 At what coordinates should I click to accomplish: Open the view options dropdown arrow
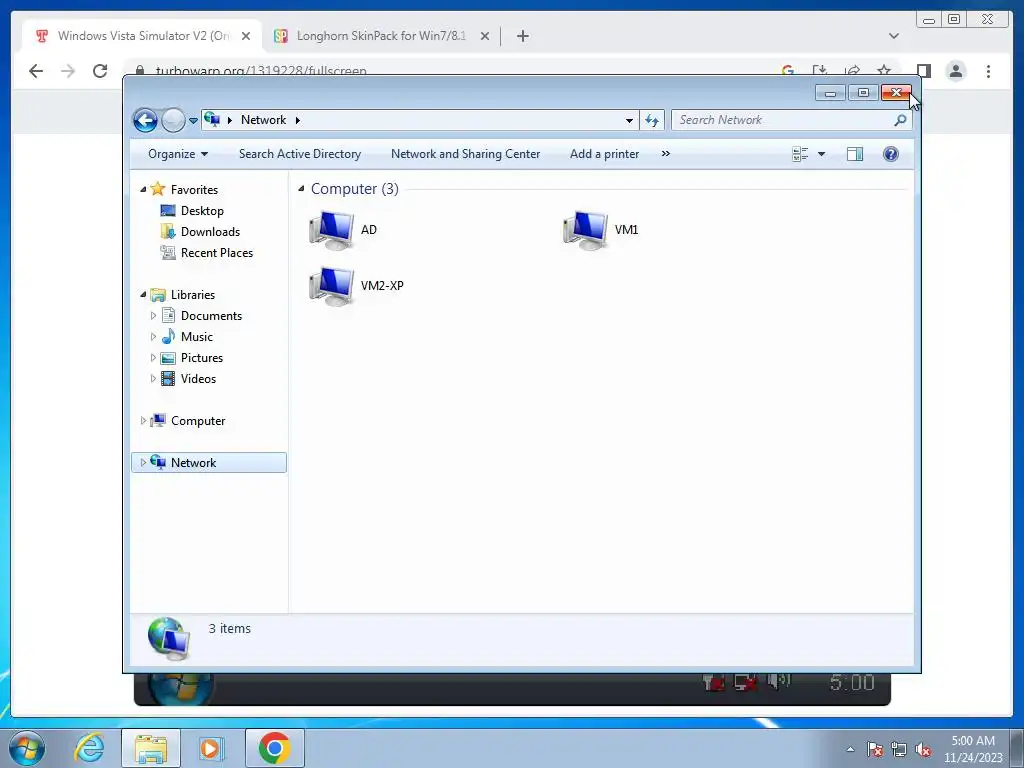(822, 154)
